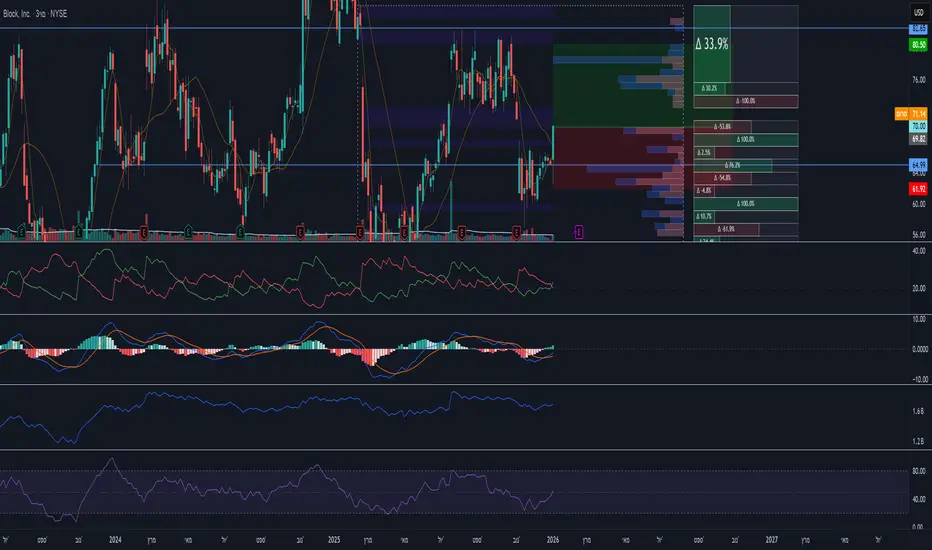Select the Δ 2.5% box

pyautogui.click(x=703, y=153)
